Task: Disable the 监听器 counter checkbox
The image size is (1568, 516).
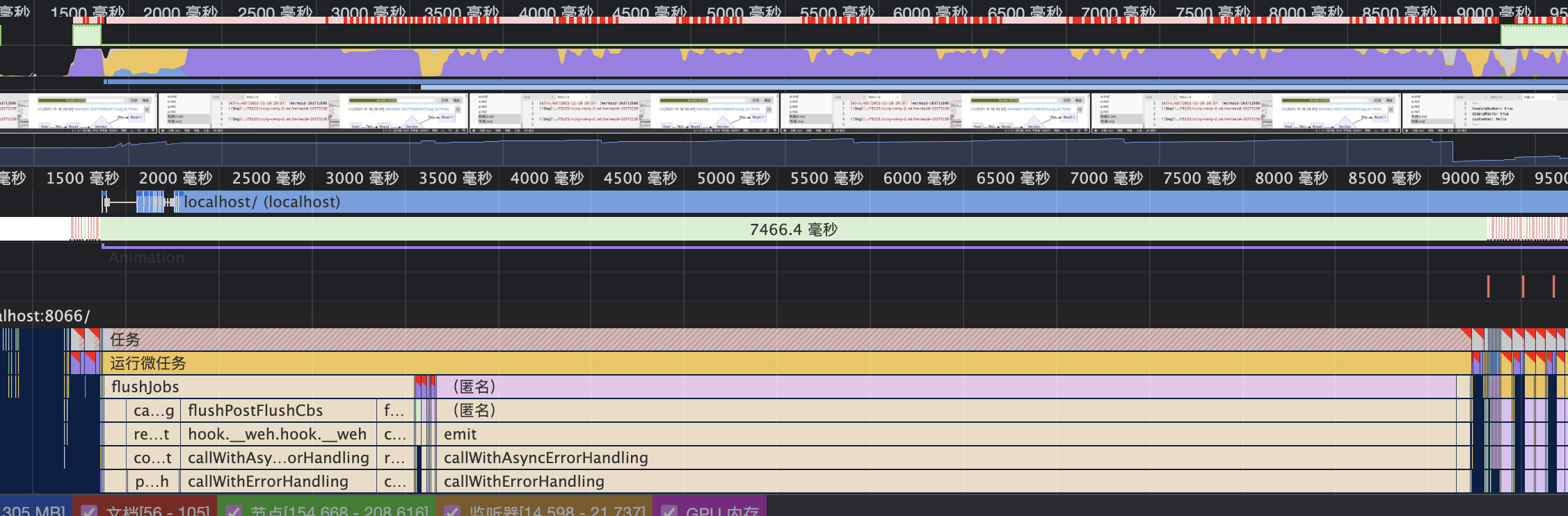Action: 452,511
